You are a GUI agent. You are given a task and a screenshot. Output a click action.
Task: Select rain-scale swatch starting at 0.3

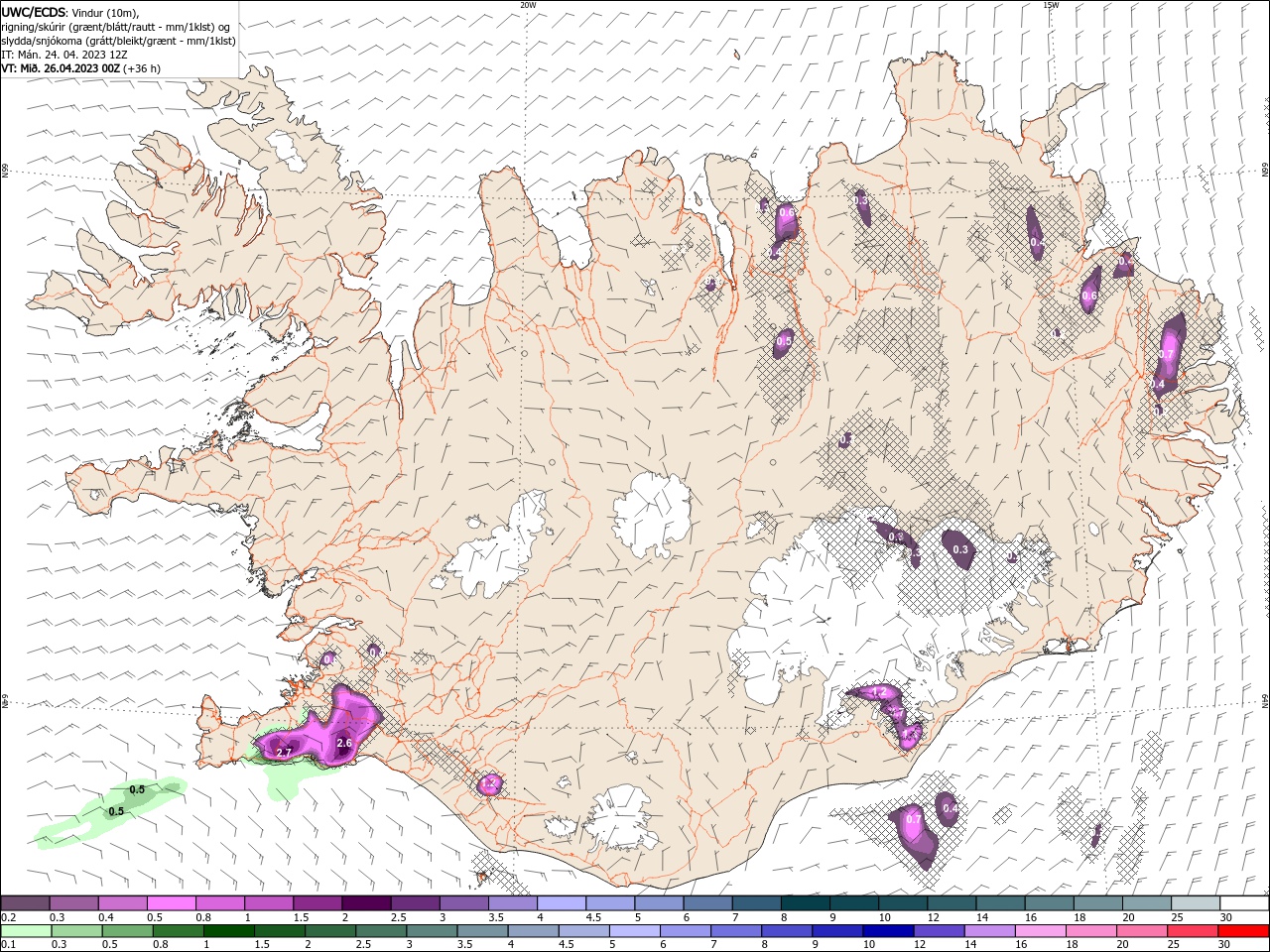[78, 931]
